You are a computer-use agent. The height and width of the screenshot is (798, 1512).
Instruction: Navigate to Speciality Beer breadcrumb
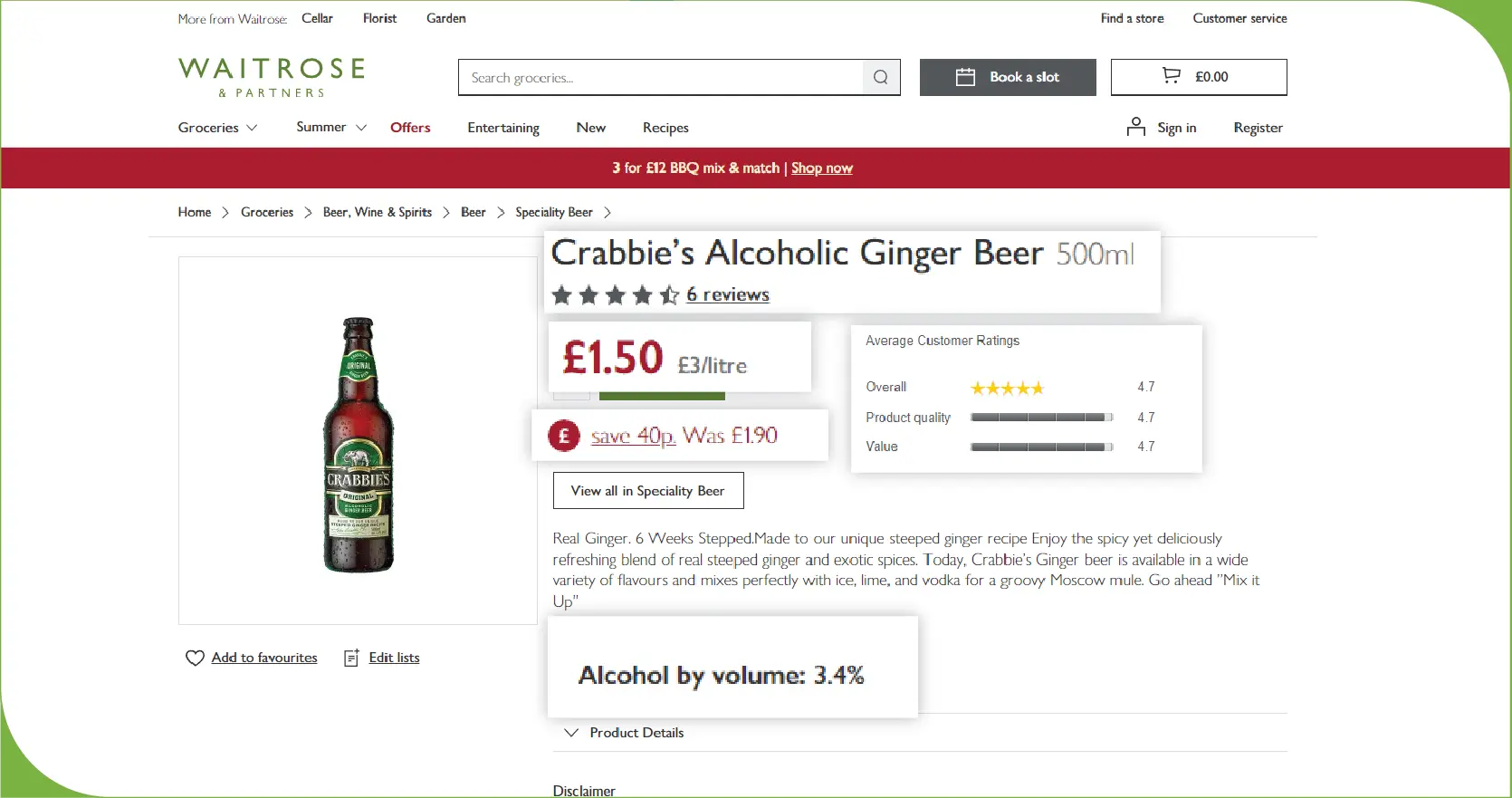[x=553, y=212]
